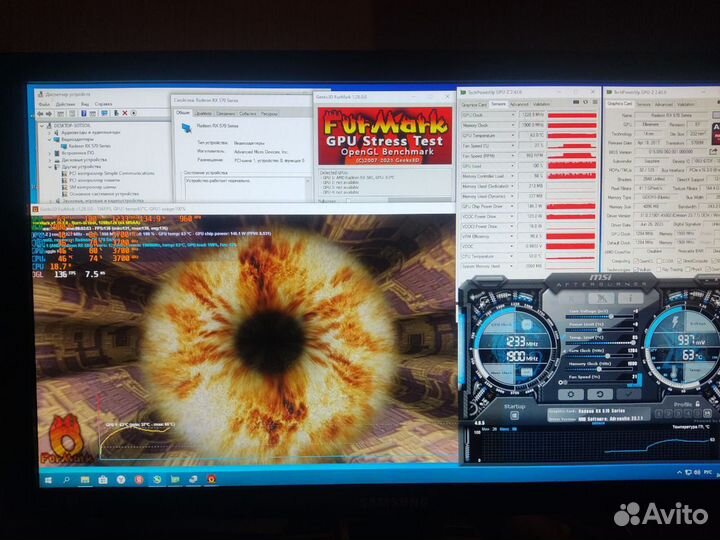Click the Afterburner reset button
This screenshot has width=720, height=540.
pyautogui.click(x=600, y=394)
